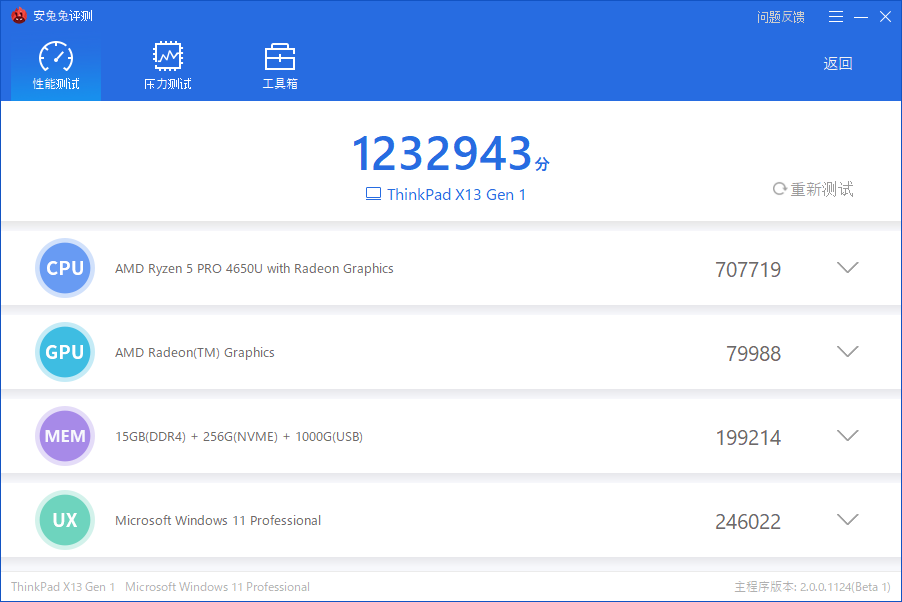Close the AnTuTu window

pos(885,17)
